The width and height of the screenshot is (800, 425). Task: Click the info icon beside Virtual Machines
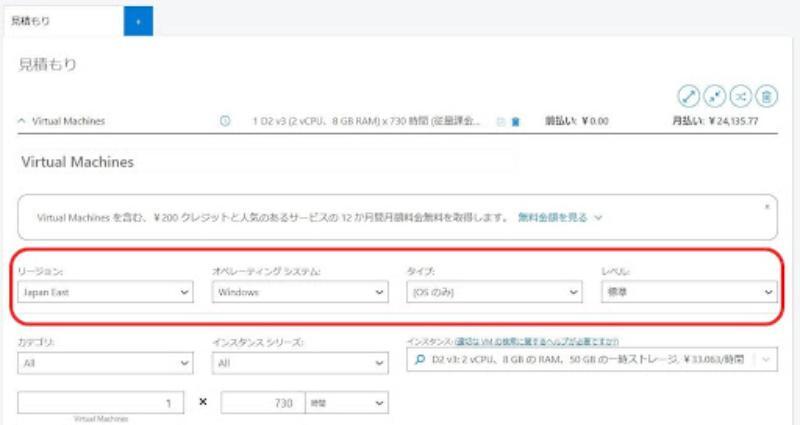point(225,121)
